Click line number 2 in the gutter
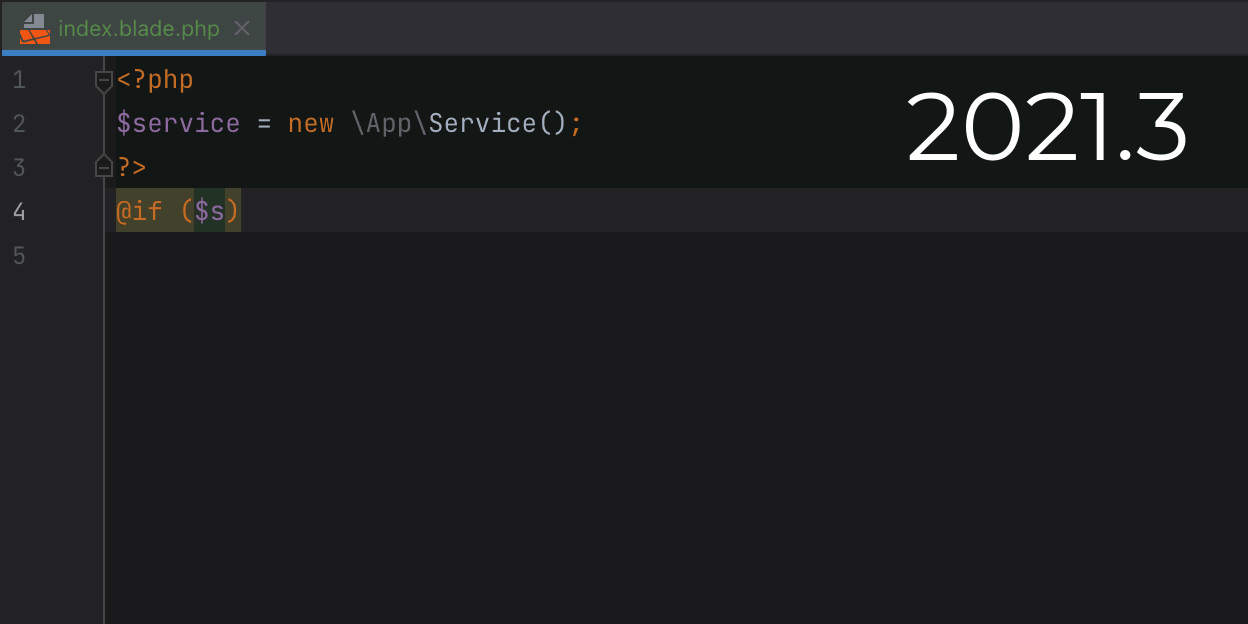 18,123
